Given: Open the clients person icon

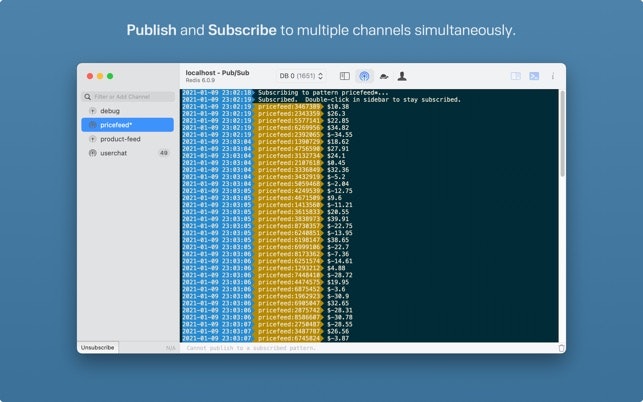Looking at the screenshot, I should [x=402, y=76].
